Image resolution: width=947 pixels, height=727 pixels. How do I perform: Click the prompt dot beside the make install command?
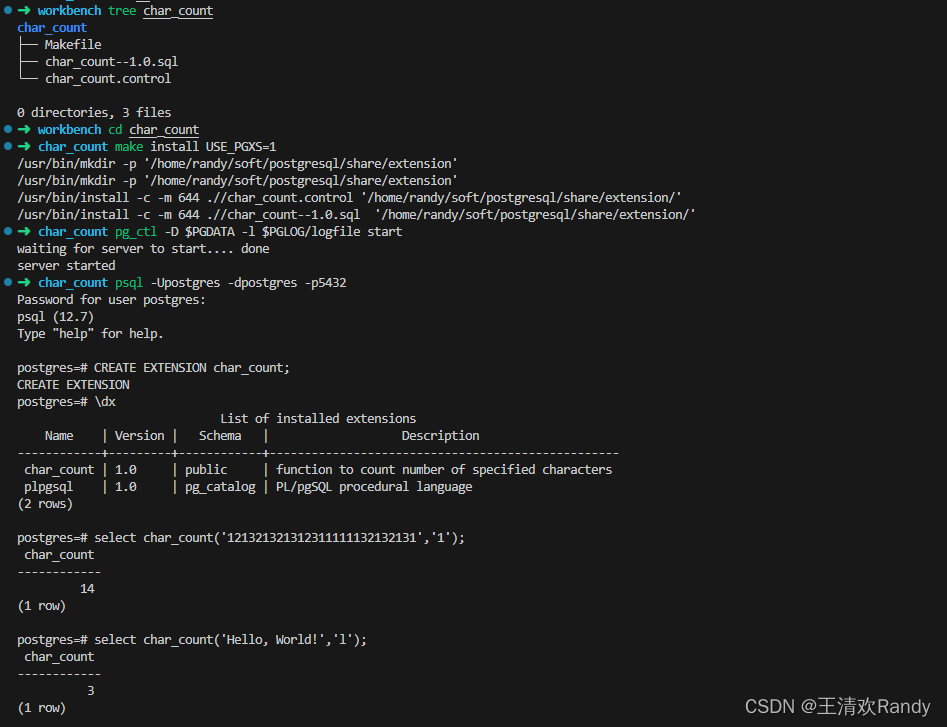(x=10, y=146)
